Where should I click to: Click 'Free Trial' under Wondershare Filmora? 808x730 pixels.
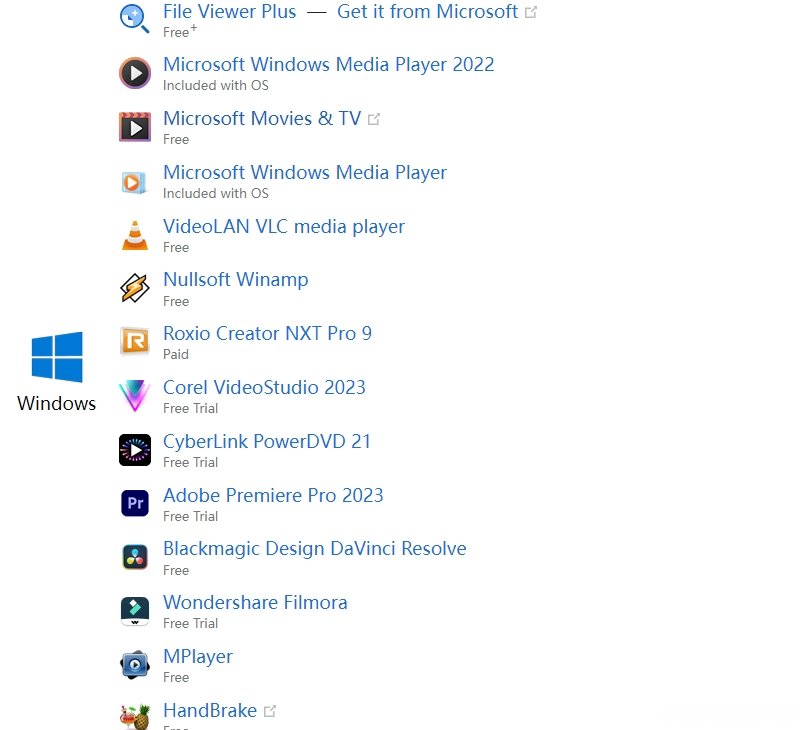pos(191,624)
